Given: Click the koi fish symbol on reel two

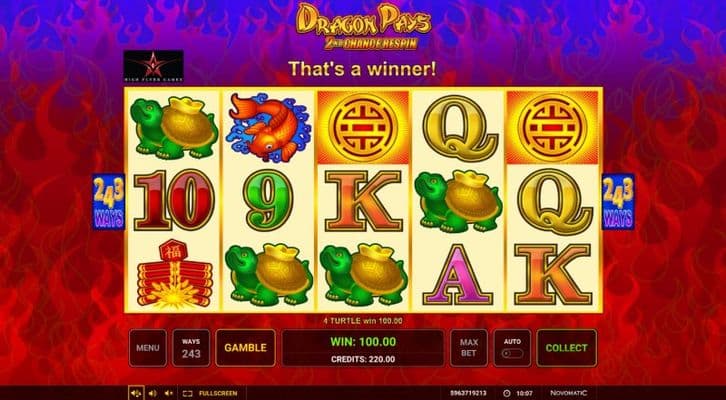Looking at the screenshot, I should pos(268,127).
